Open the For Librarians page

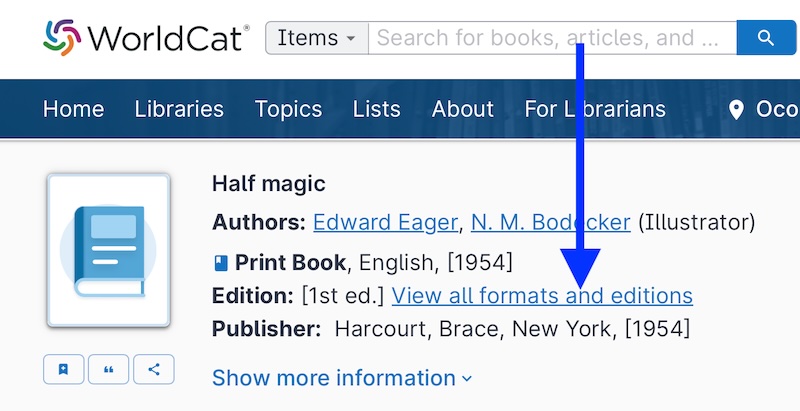595,109
